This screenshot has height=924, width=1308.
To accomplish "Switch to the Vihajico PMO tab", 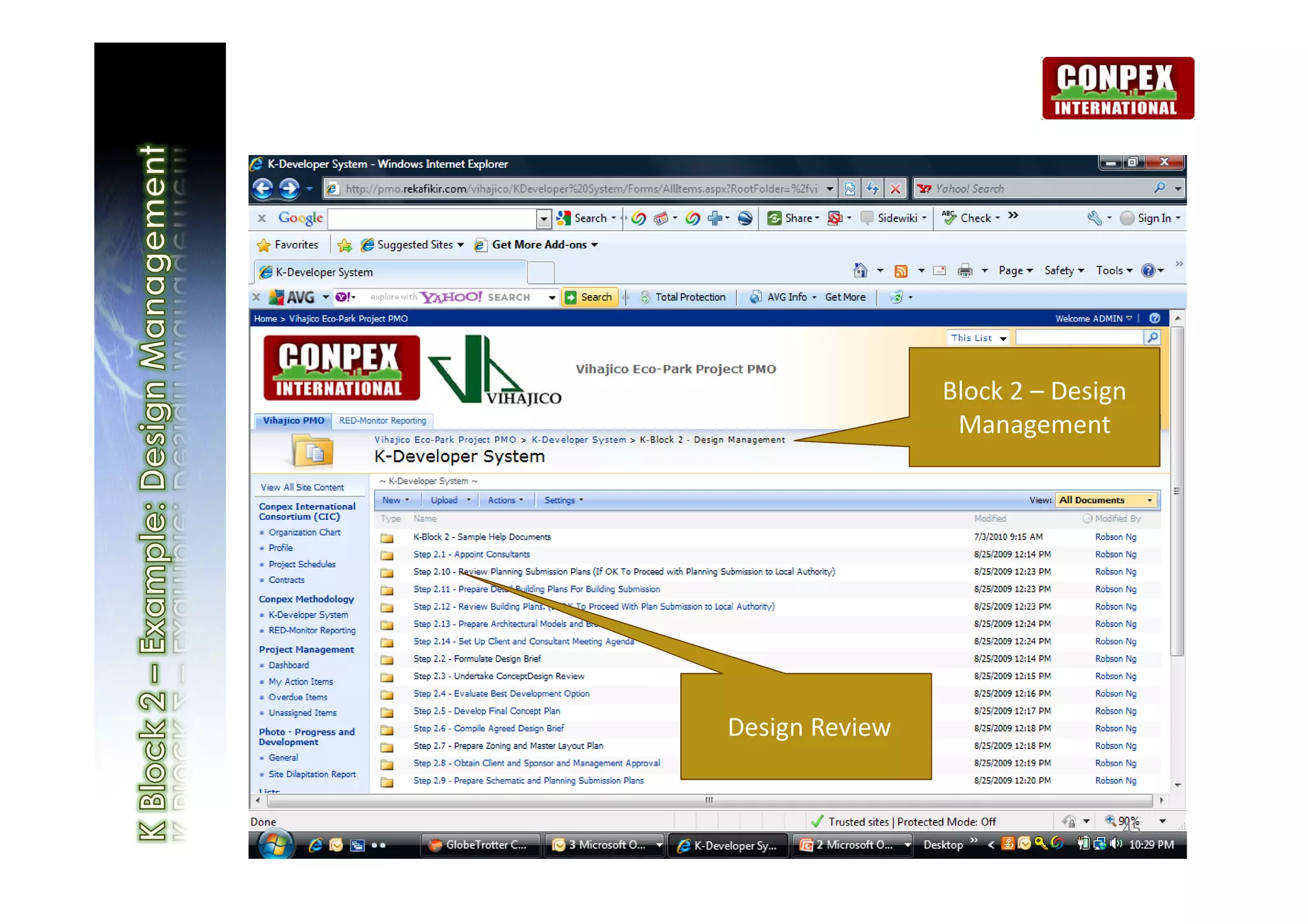I will pyautogui.click(x=293, y=420).
